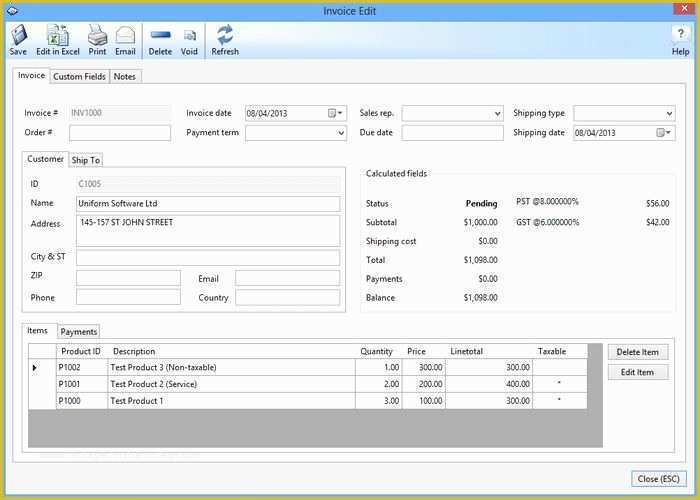Open invoice with Edit in Excel icon
The width and height of the screenshot is (700, 500).
click(x=58, y=35)
